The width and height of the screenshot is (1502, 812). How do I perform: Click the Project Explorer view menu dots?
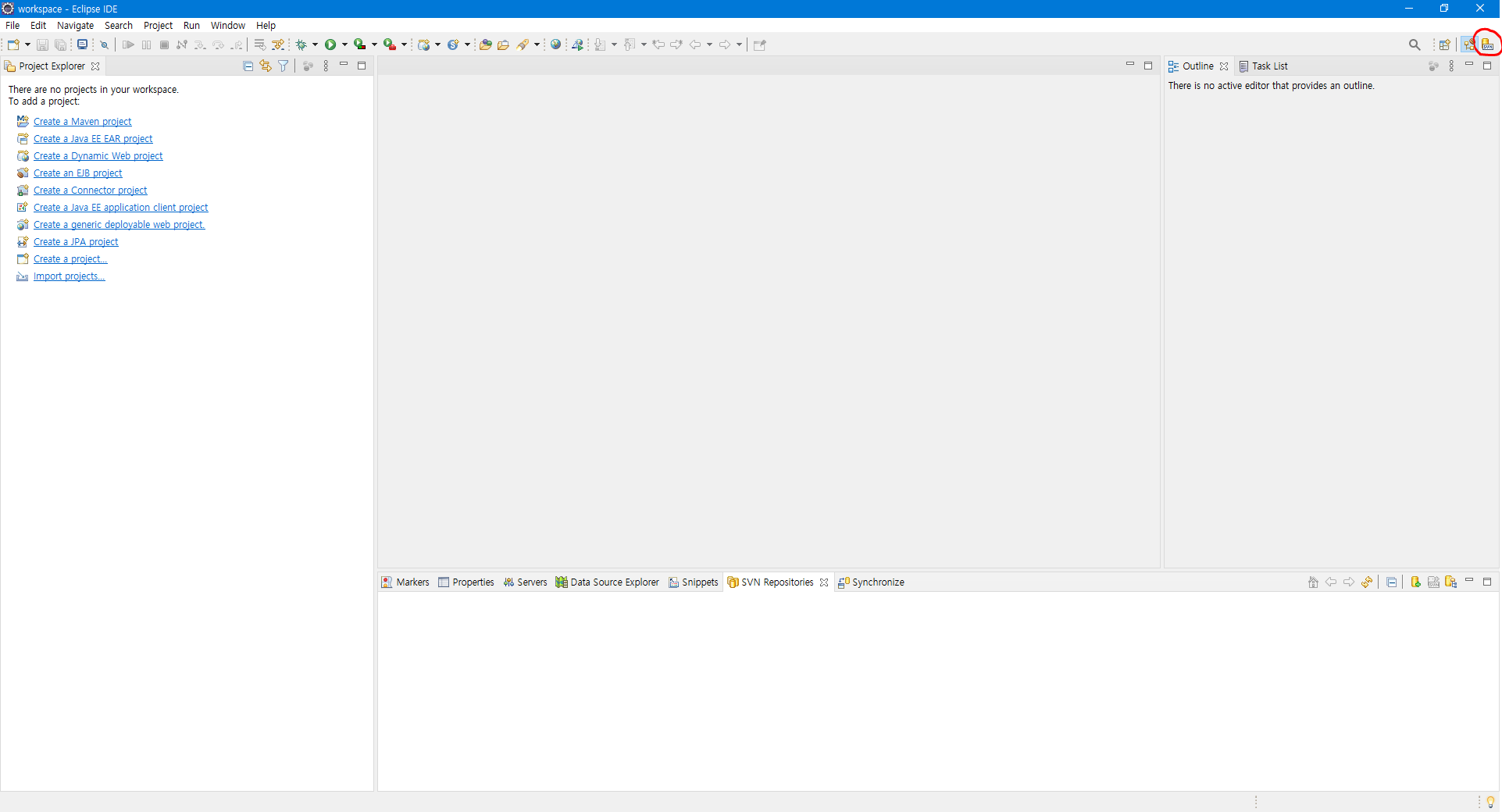pyautogui.click(x=326, y=66)
